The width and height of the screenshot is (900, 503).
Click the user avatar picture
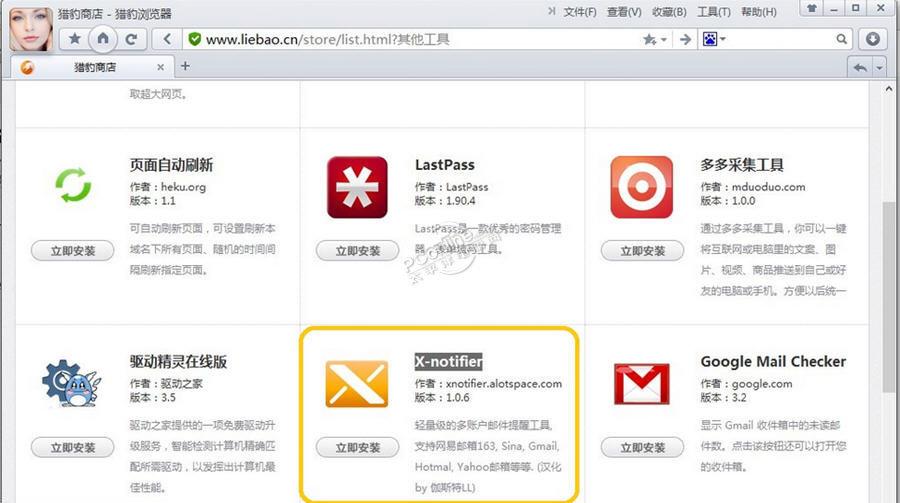[31, 29]
